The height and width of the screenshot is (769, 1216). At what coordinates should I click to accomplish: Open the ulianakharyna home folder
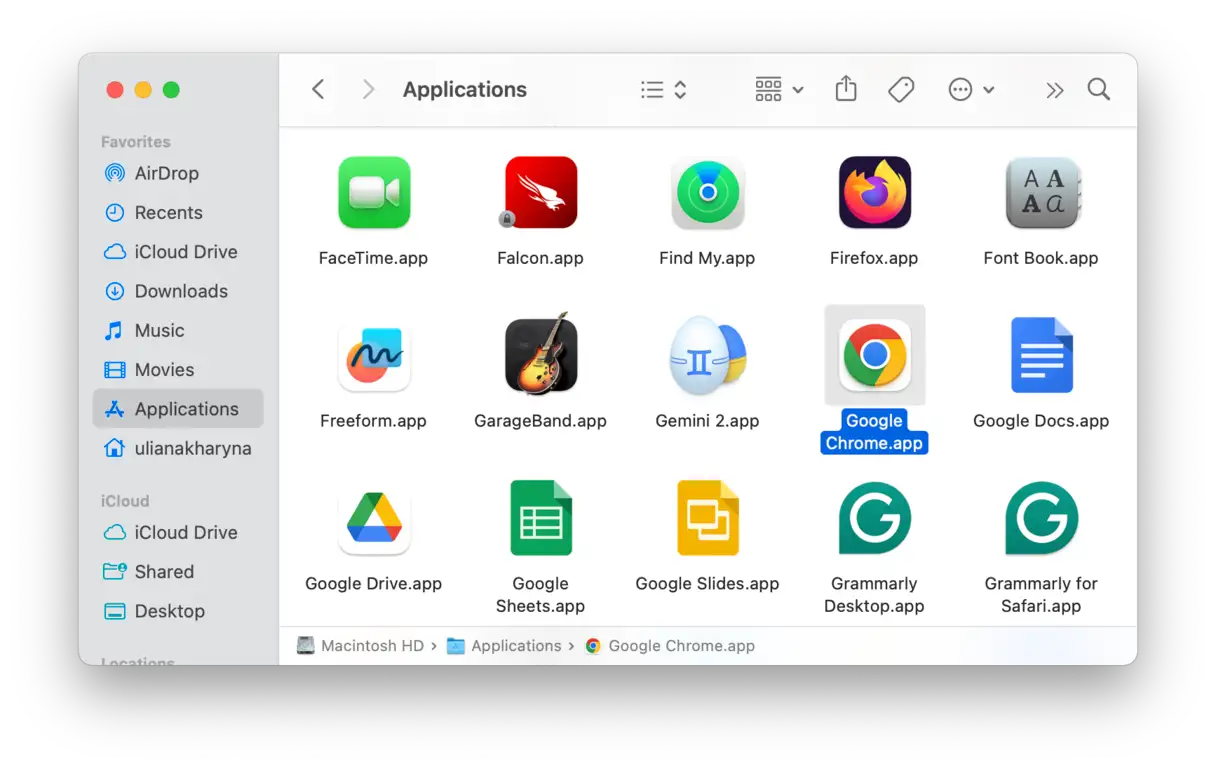click(178, 448)
